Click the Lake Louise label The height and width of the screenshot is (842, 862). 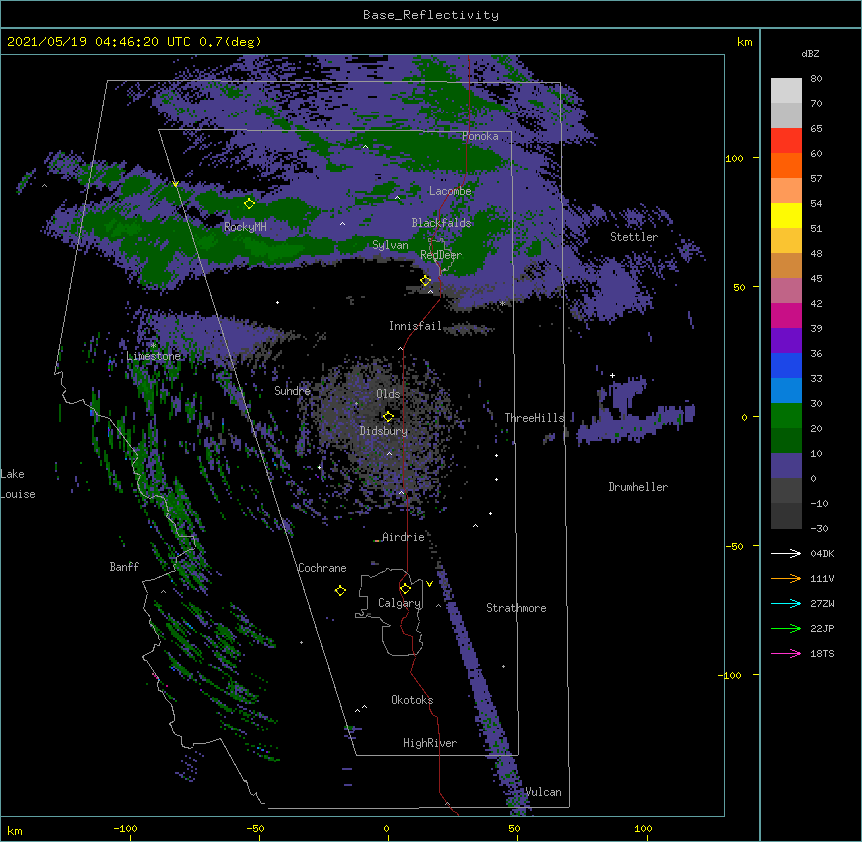click(x=18, y=484)
